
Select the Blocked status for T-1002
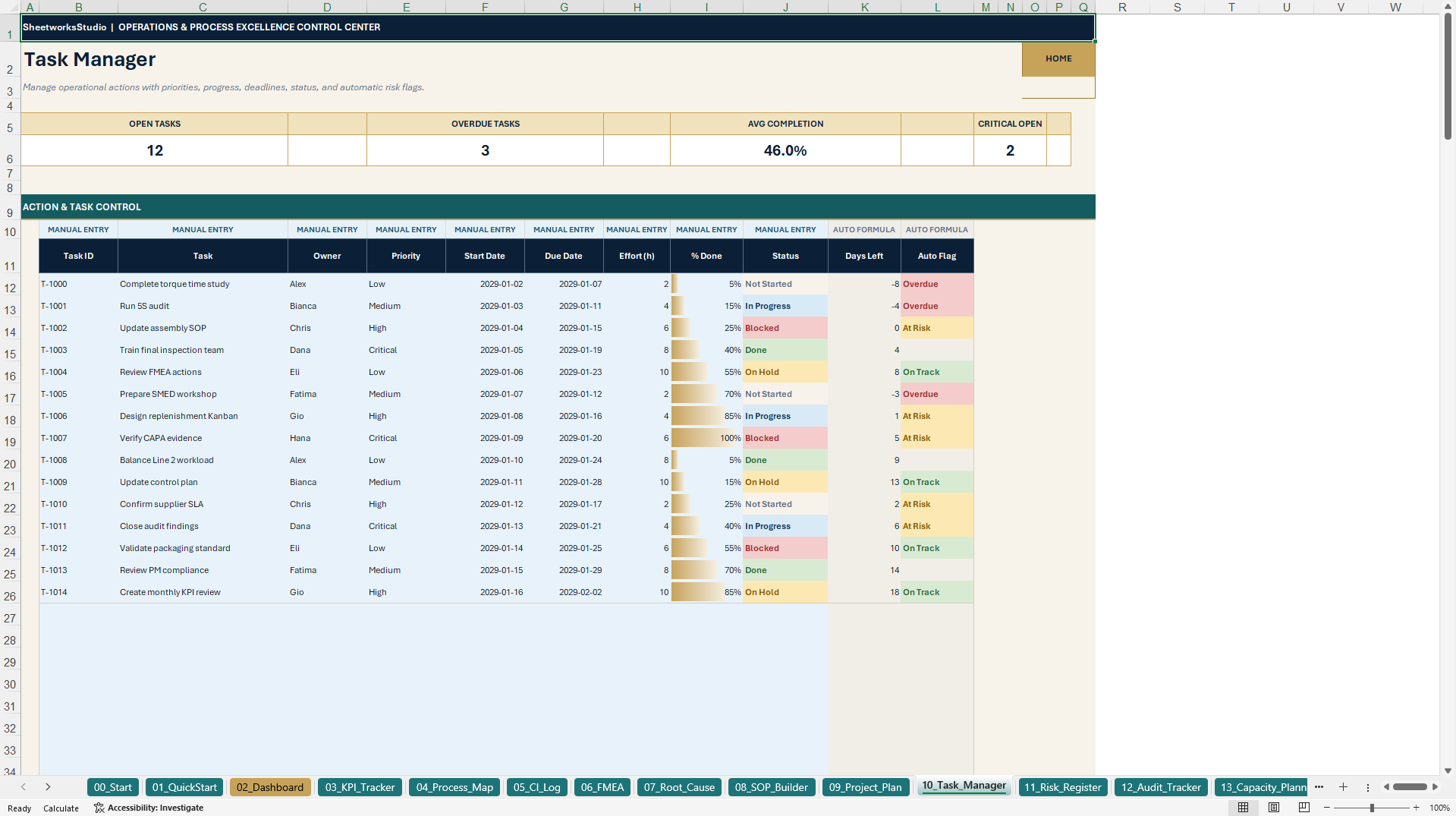785,329
